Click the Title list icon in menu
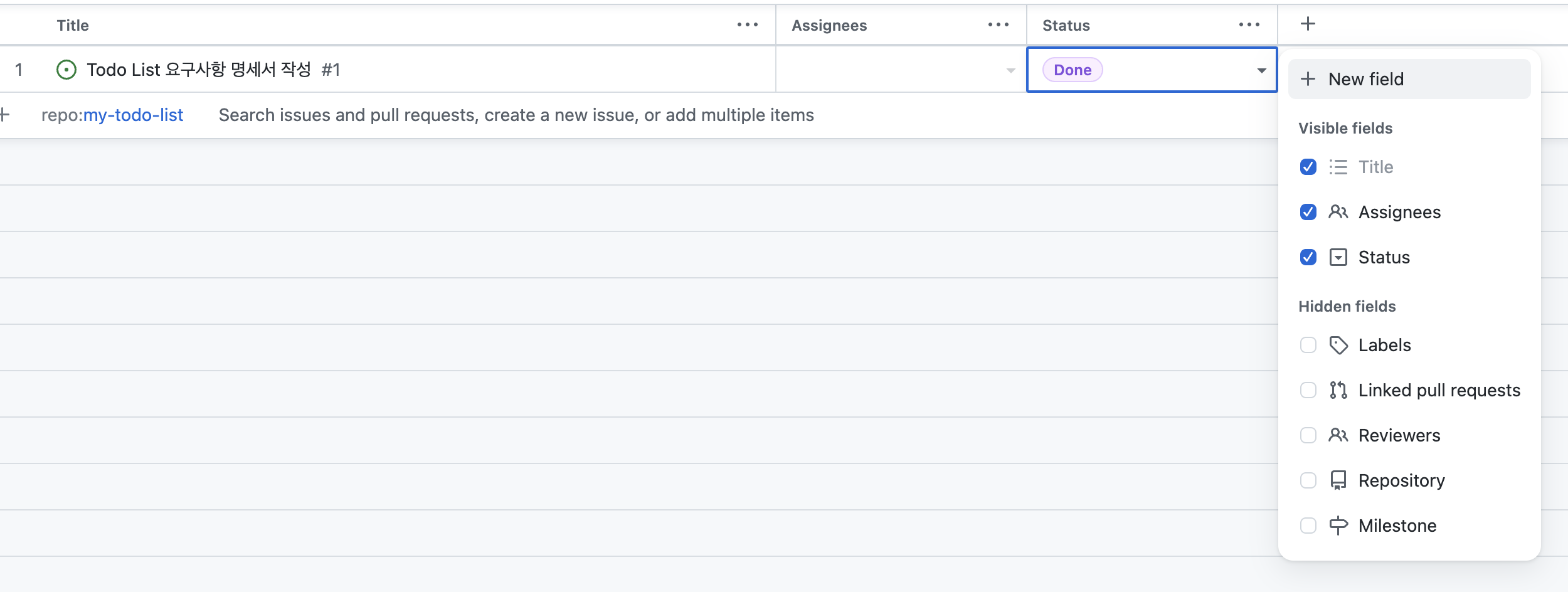The height and width of the screenshot is (592, 1568). (1338, 167)
